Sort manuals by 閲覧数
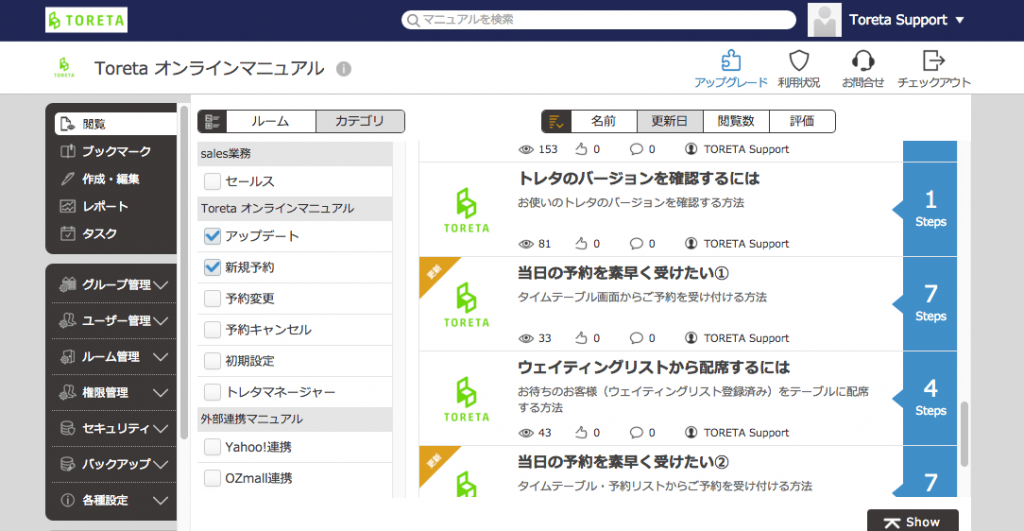1024x531 pixels. tap(736, 121)
